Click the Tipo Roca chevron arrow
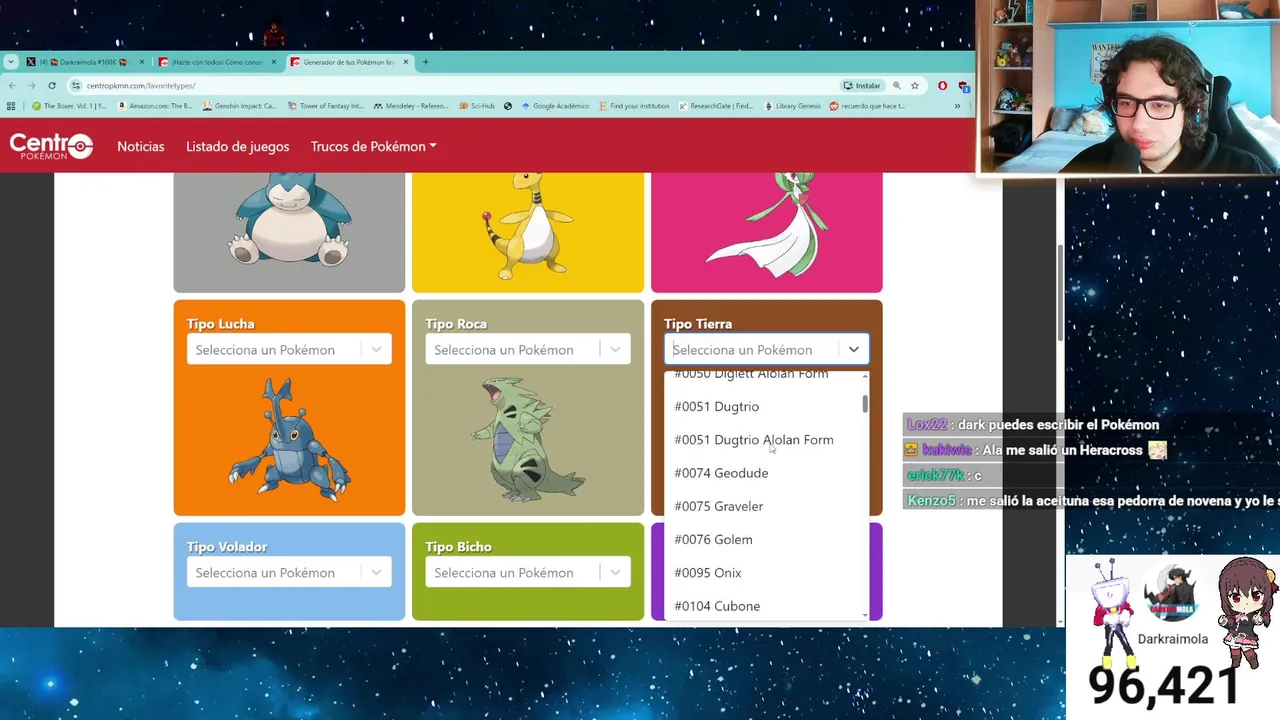This screenshot has width=1280, height=720. (x=615, y=349)
